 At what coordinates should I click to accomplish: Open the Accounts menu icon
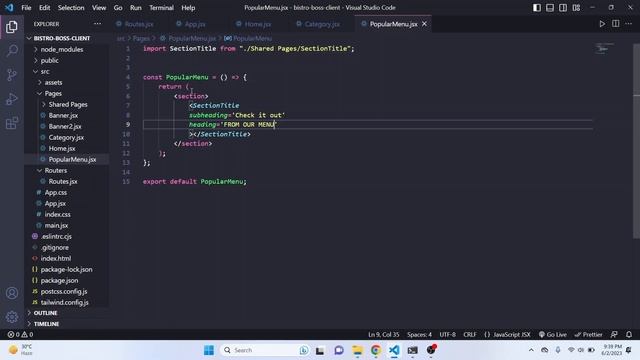point(12,293)
